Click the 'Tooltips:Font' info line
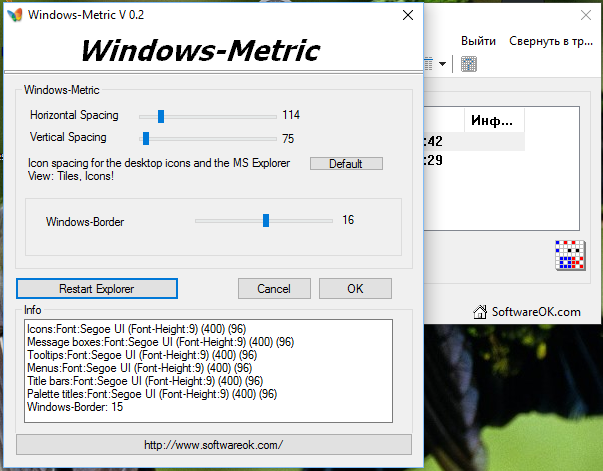The height and width of the screenshot is (471, 603). click(142, 355)
